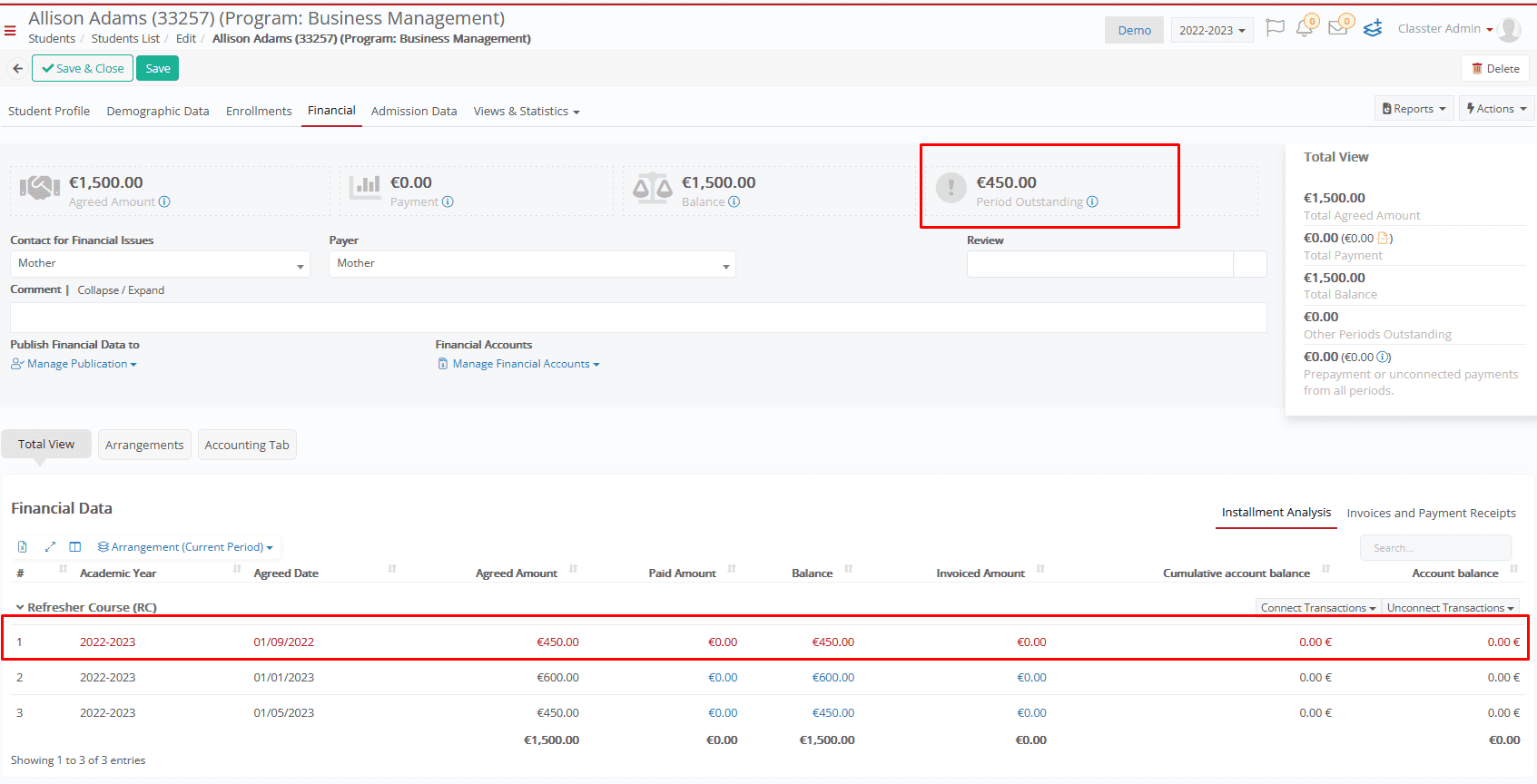
Task: Sort the table by Academic Year column
Action: (118, 573)
